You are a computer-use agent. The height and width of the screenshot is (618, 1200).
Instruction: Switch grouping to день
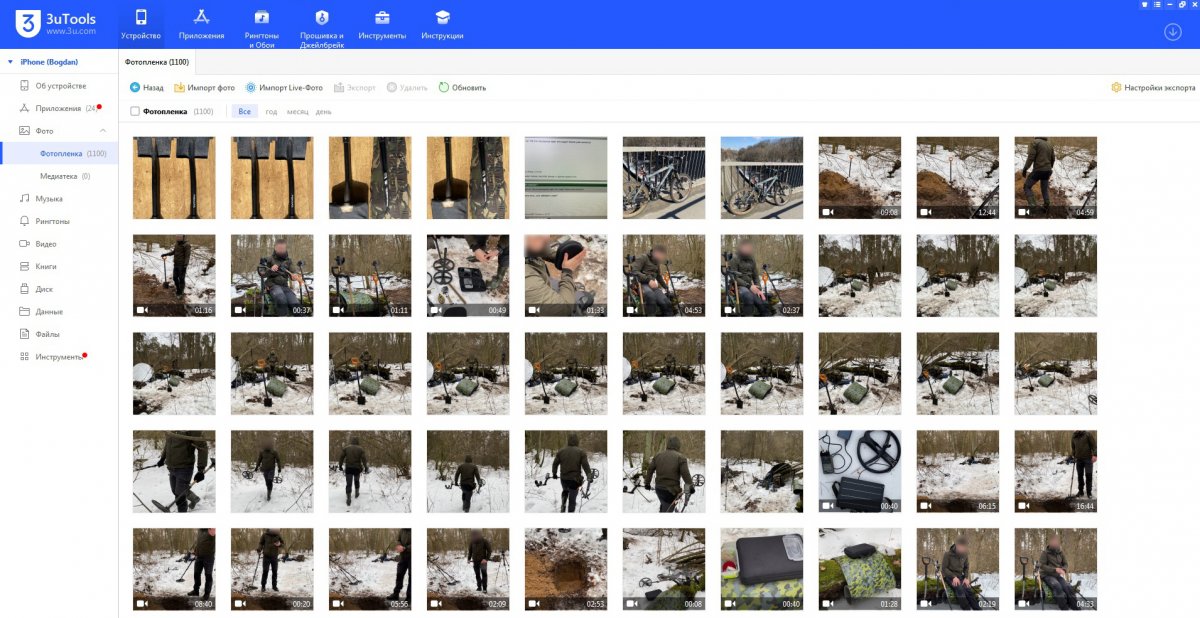pyautogui.click(x=324, y=112)
